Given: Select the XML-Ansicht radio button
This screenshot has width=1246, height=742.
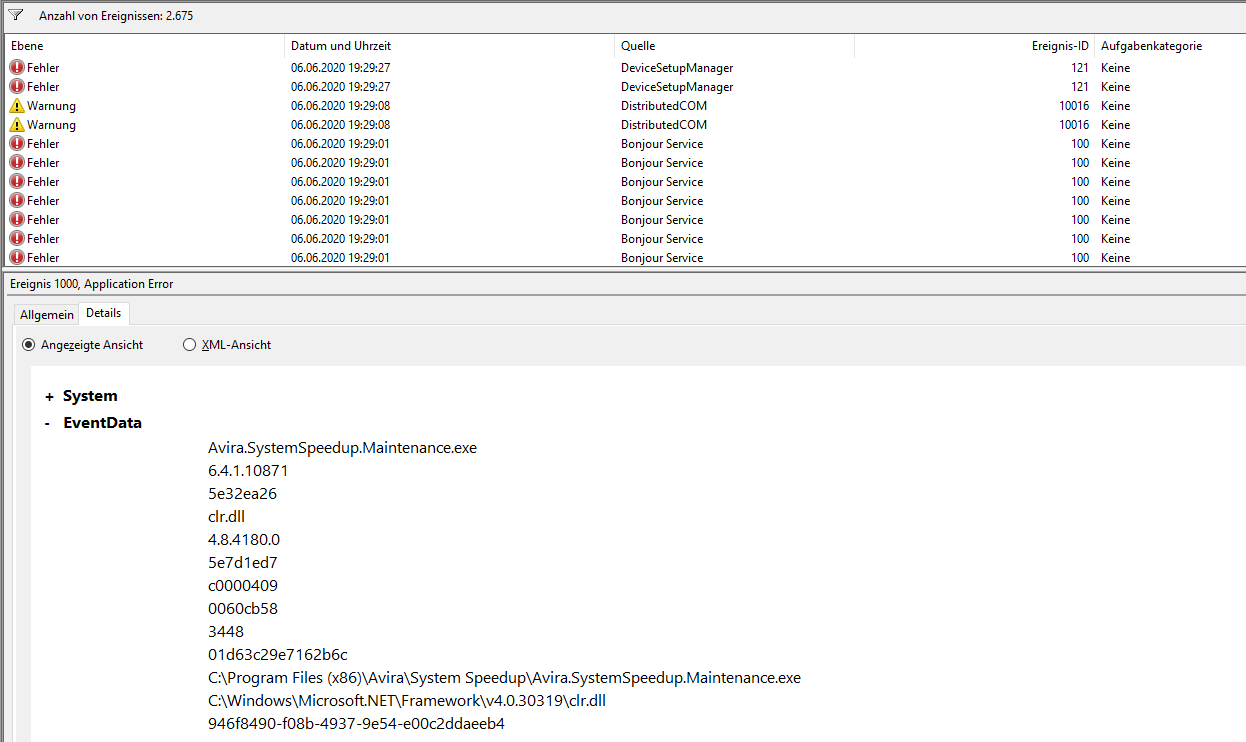Looking at the screenshot, I should pyautogui.click(x=190, y=345).
